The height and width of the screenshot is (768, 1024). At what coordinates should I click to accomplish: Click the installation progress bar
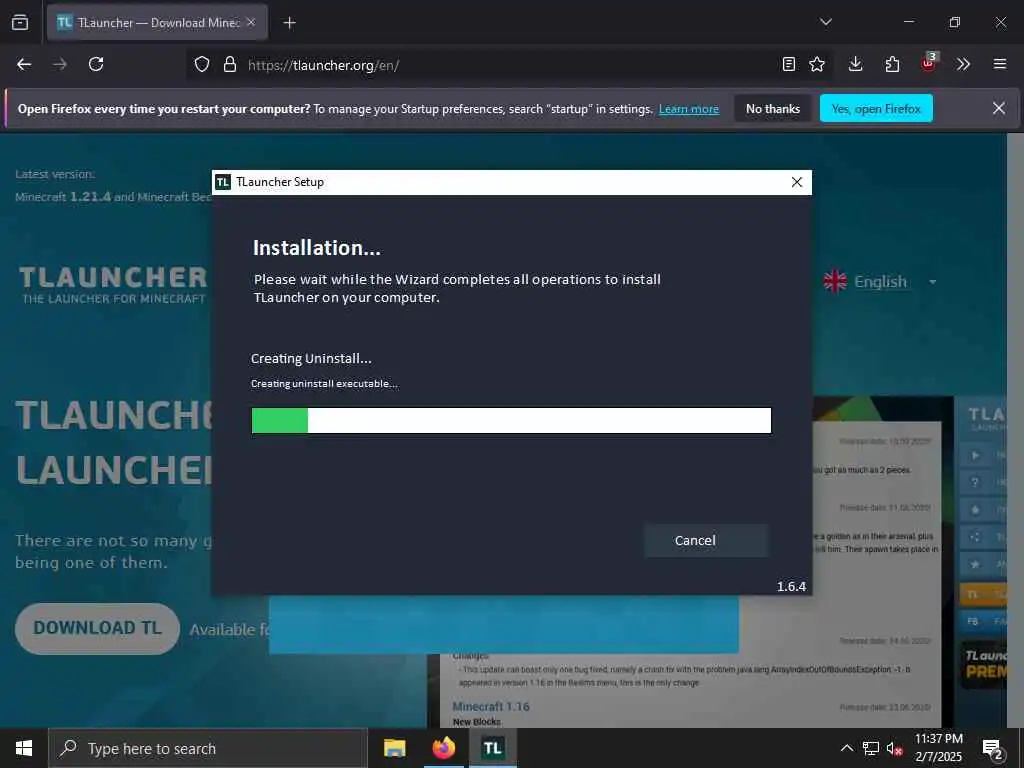click(511, 421)
